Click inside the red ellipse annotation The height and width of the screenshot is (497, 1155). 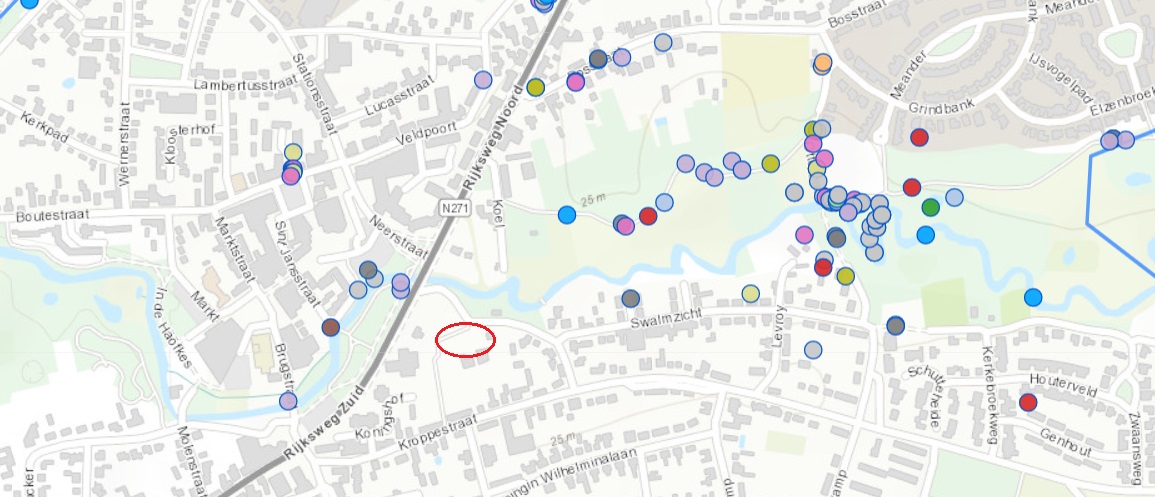click(x=465, y=339)
